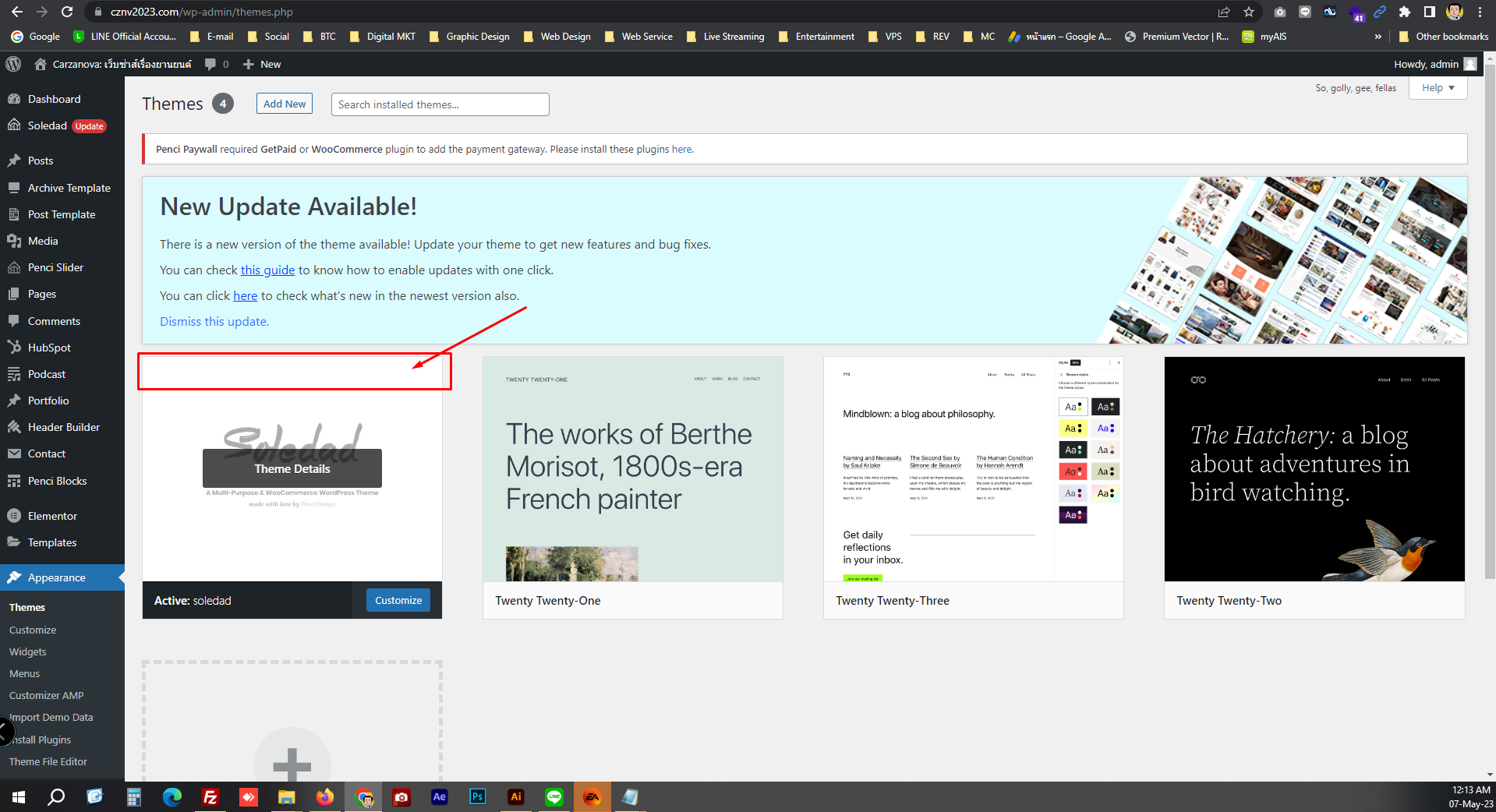
Task: Select the Twenty Twenty-Three theme thumbnail
Action: tap(974, 469)
